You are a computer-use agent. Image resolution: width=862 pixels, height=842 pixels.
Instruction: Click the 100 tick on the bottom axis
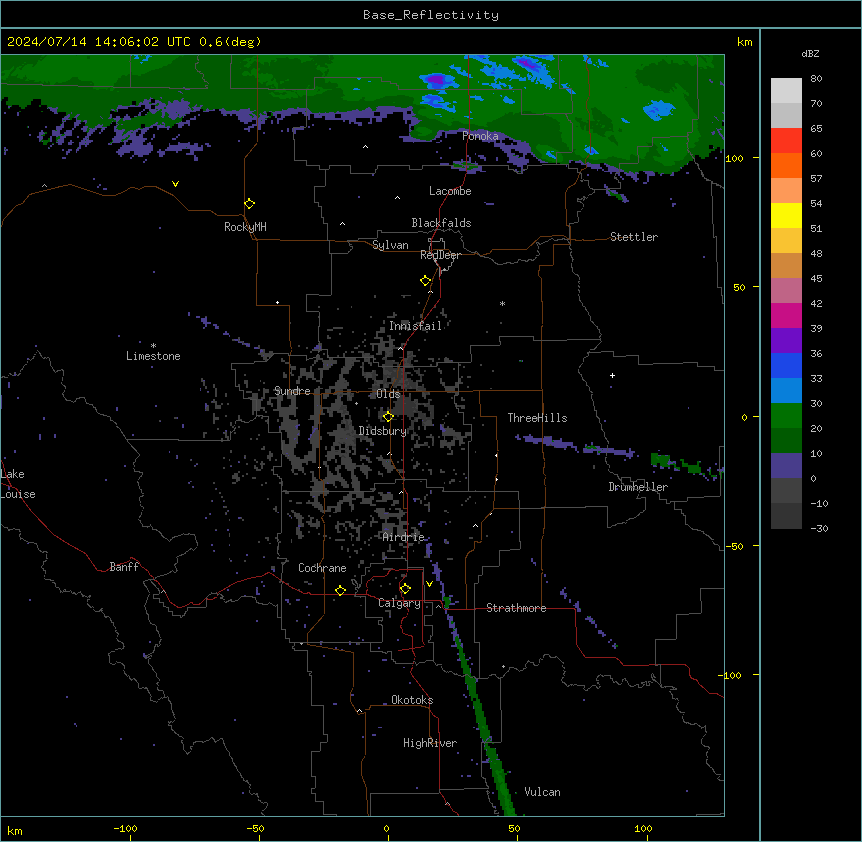tap(643, 828)
